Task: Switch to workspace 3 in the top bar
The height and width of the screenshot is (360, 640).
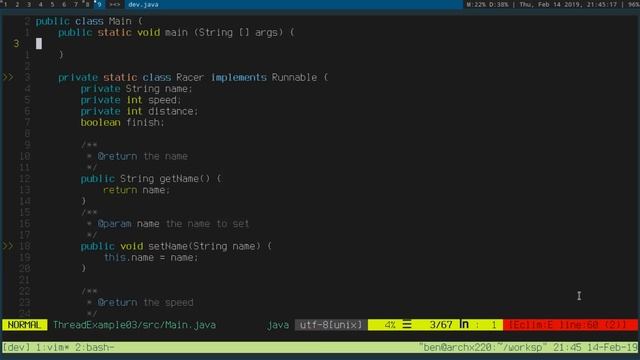Action: (x=29, y=4)
